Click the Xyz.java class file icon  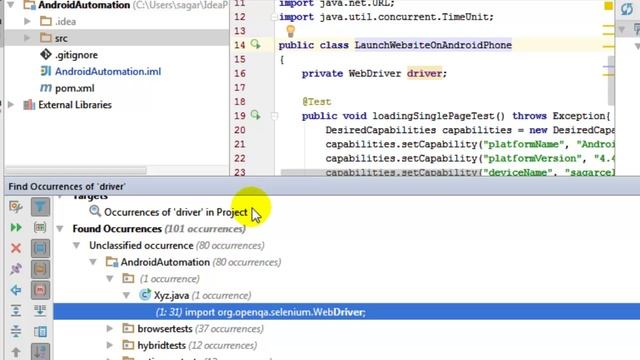145,295
